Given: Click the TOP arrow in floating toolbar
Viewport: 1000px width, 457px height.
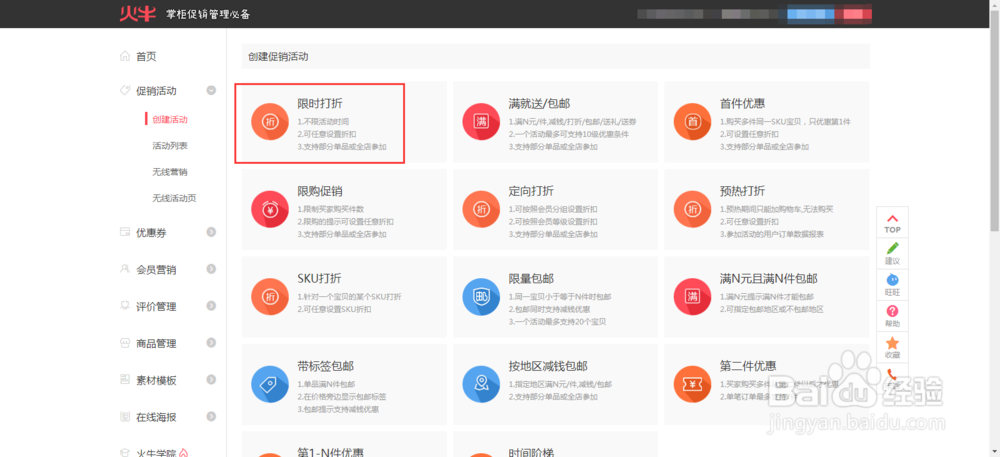Looking at the screenshot, I should [892, 219].
